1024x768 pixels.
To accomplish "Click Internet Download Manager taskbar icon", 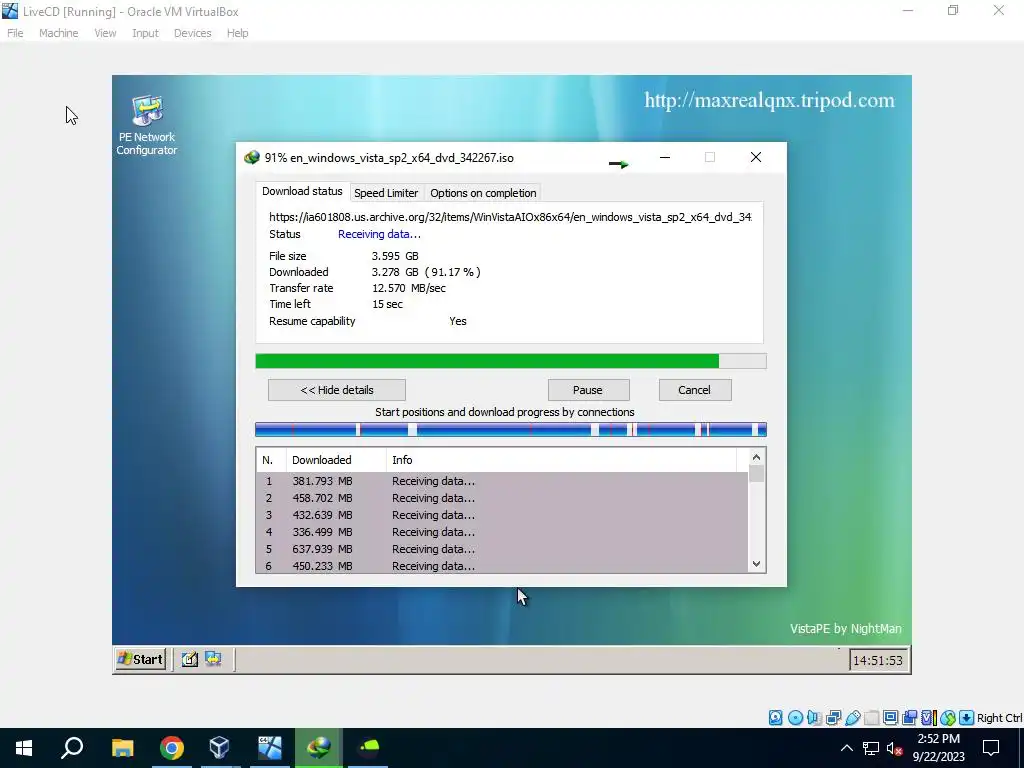I will (319, 748).
